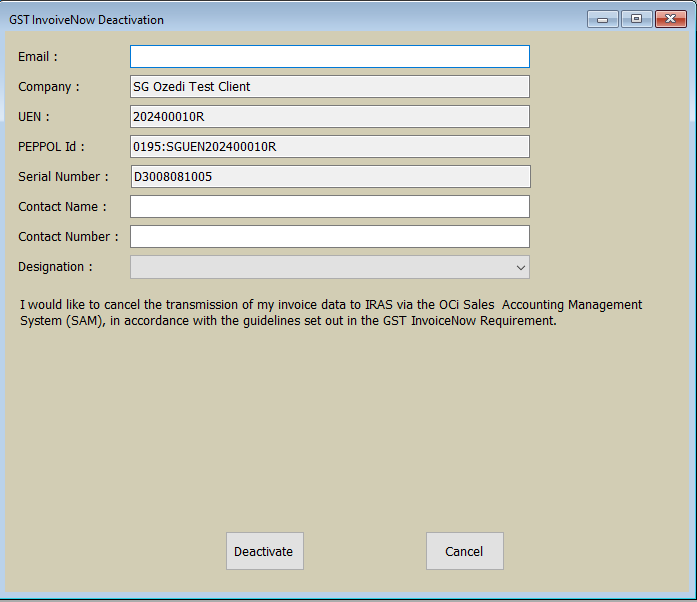Click into the Contact Number field
This screenshot has width=697, height=602.
pos(329,237)
